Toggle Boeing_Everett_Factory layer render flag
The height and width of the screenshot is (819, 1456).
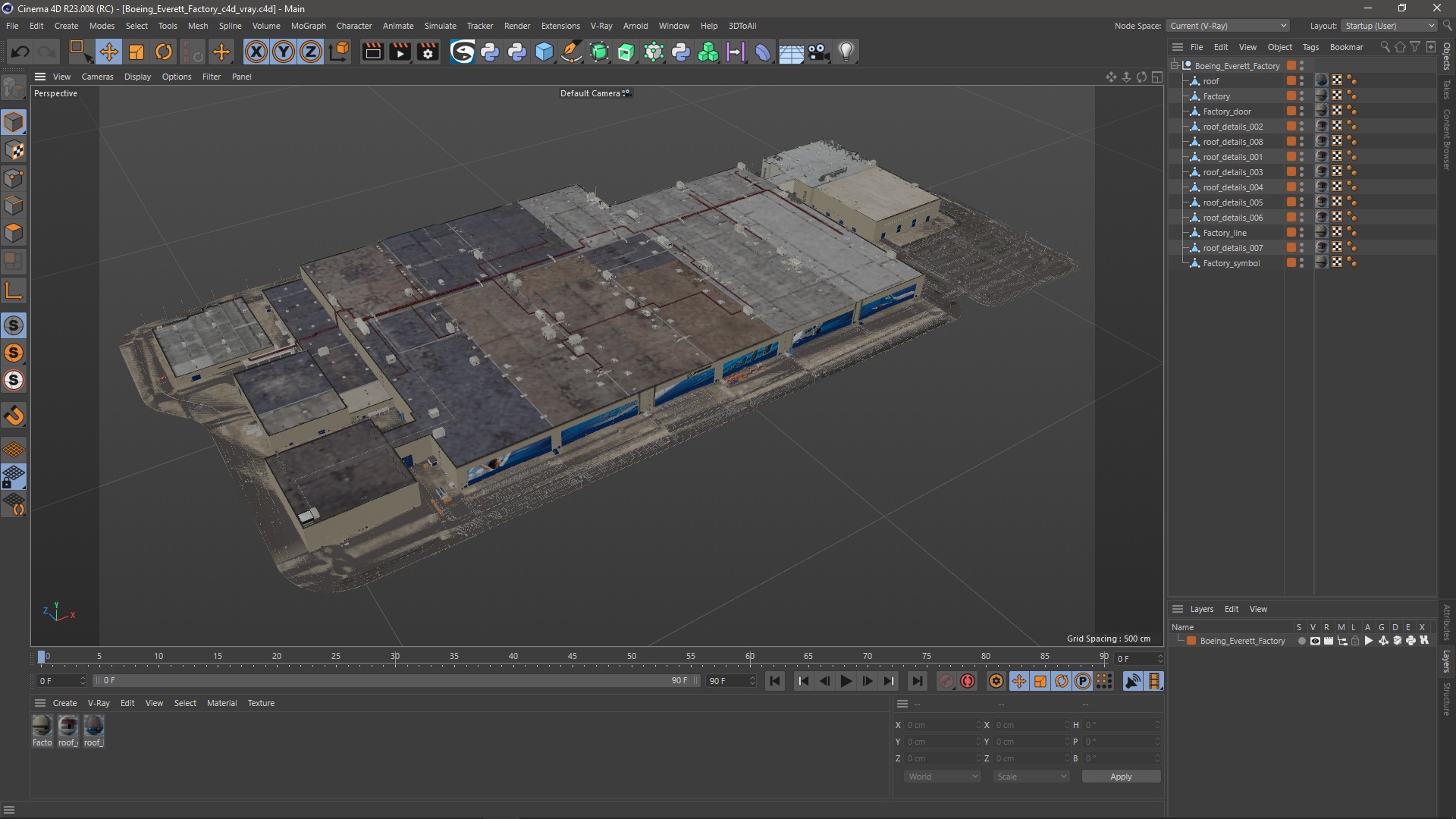click(1329, 641)
